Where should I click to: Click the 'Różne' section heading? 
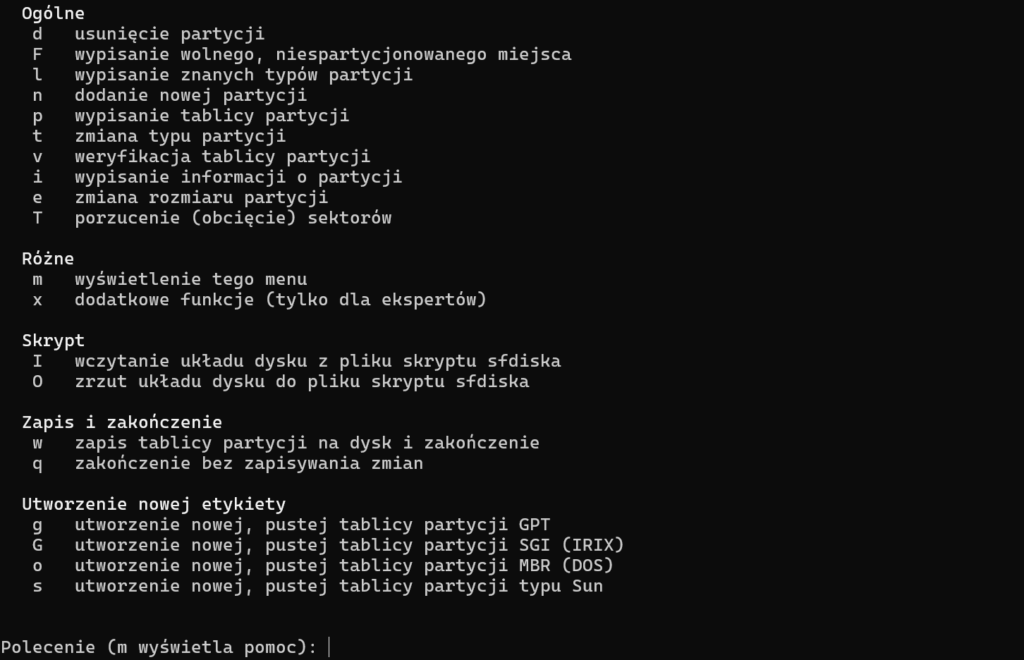click(x=48, y=258)
